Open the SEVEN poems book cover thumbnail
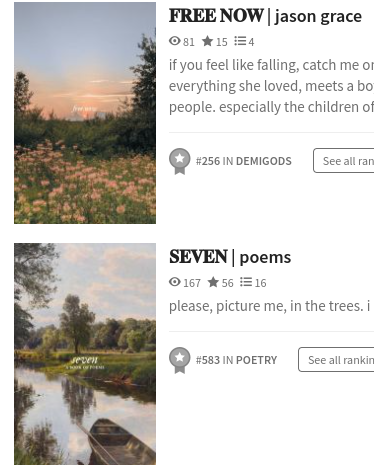374x473 pixels. [85, 354]
